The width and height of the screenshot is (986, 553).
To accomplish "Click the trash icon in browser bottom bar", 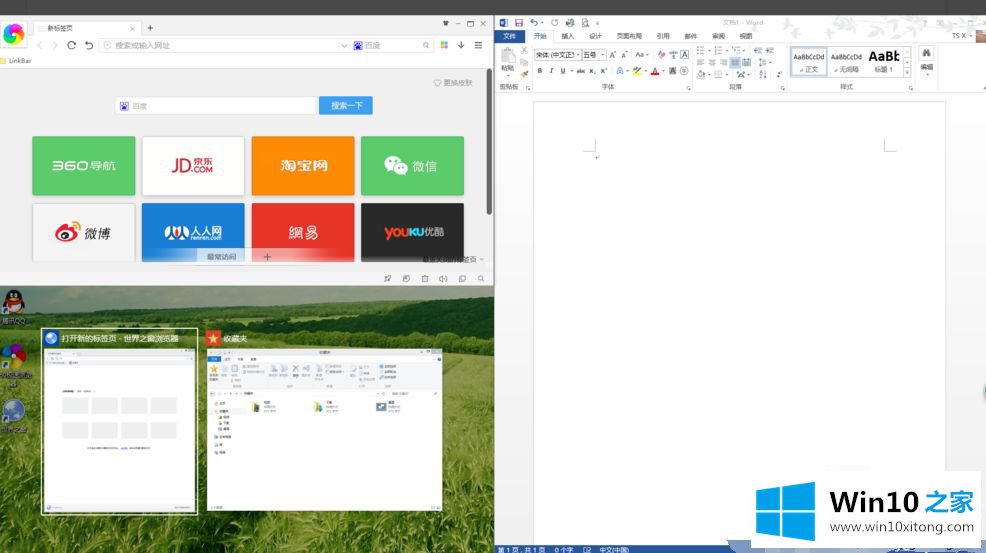I will click(424, 278).
